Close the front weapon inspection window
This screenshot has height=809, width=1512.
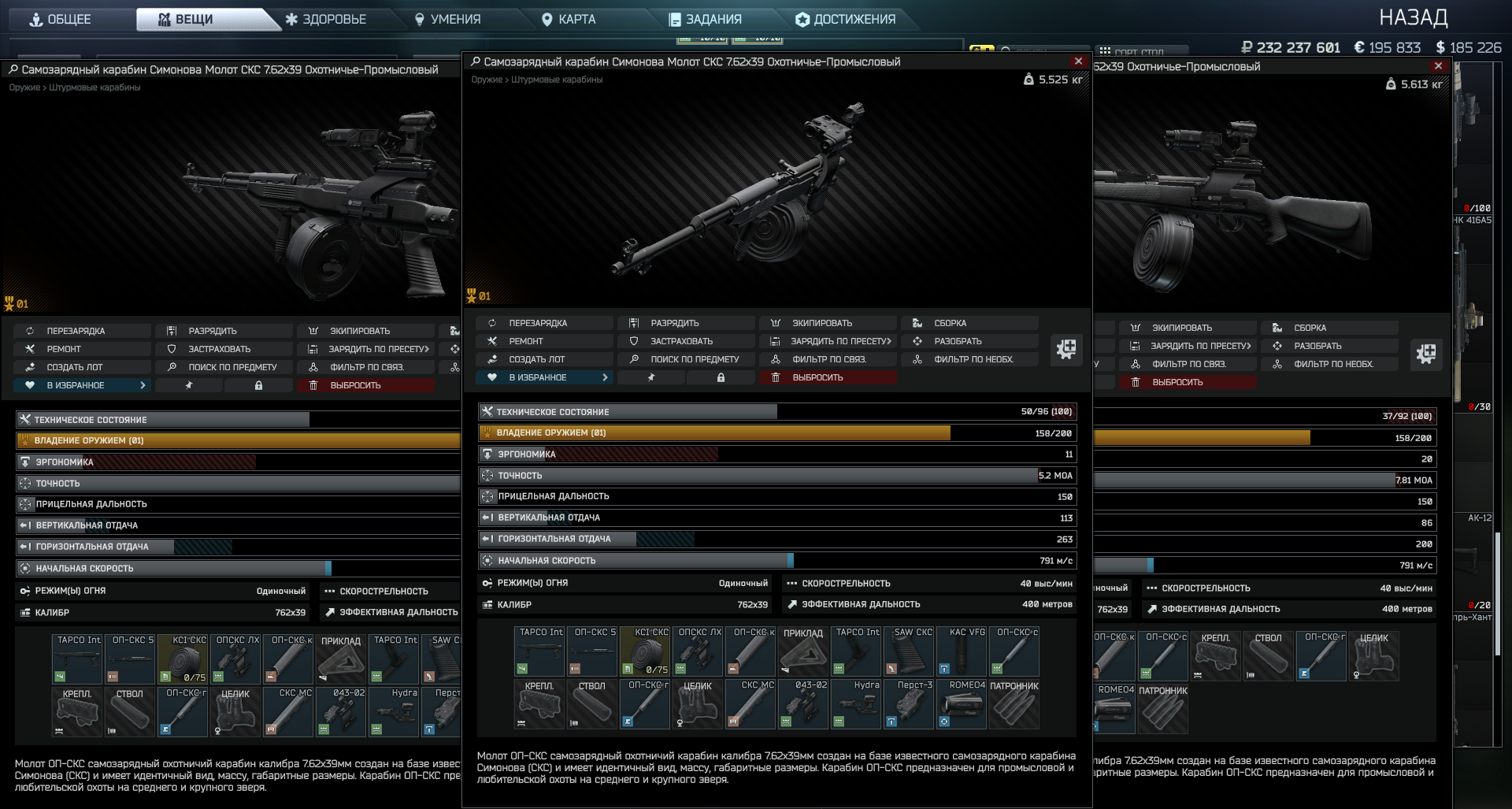click(x=1078, y=61)
